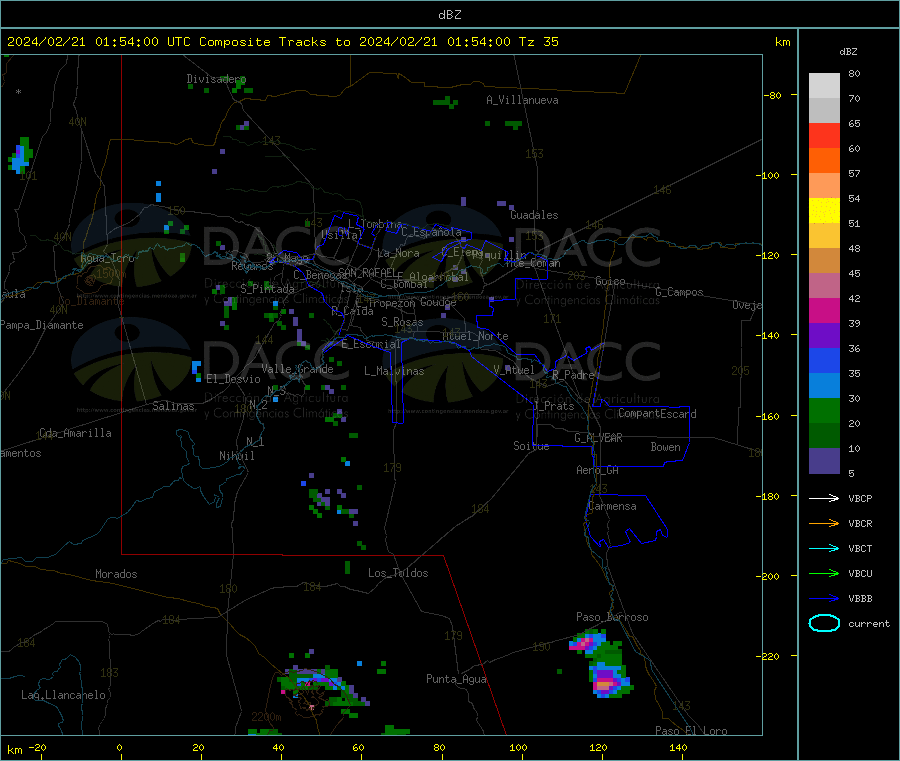The height and width of the screenshot is (761, 900).
Task: Click the 80 dBZ white color swatch
Action: [x=824, y=86]
